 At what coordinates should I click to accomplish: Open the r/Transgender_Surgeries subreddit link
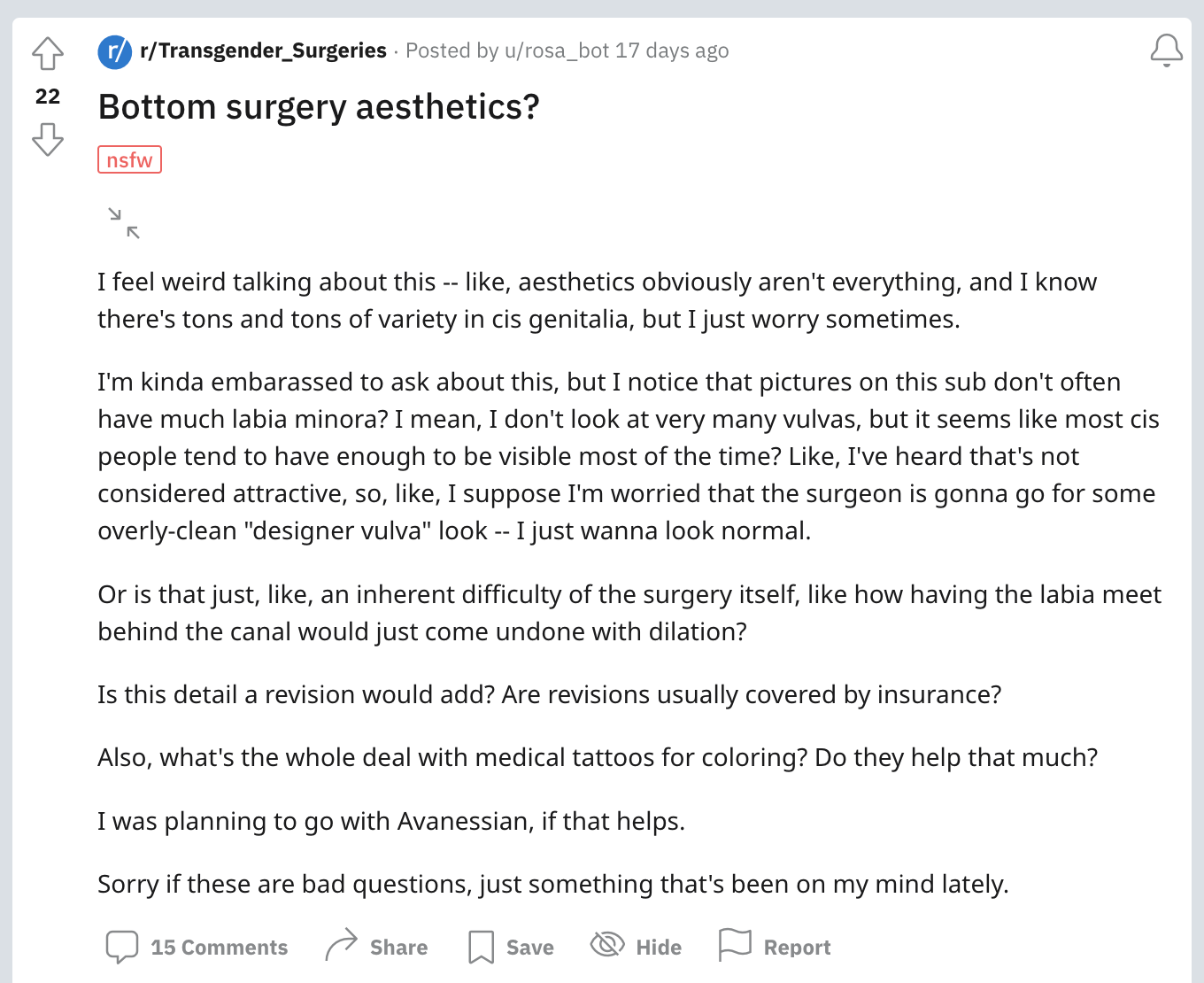tap(263, 50)
